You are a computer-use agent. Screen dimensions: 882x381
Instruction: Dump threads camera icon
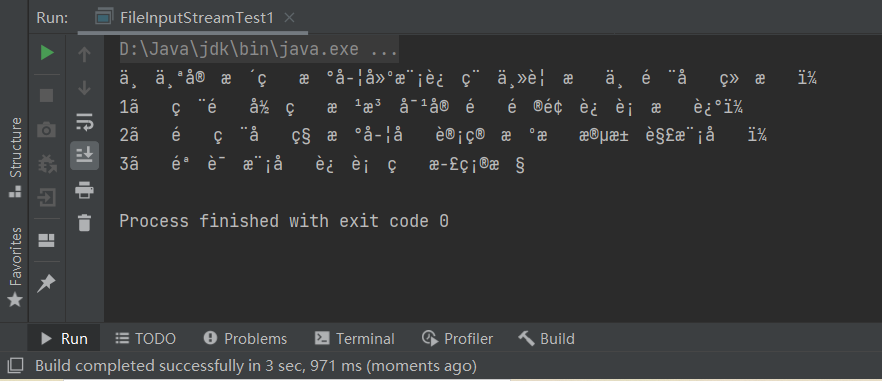(47, 131)
